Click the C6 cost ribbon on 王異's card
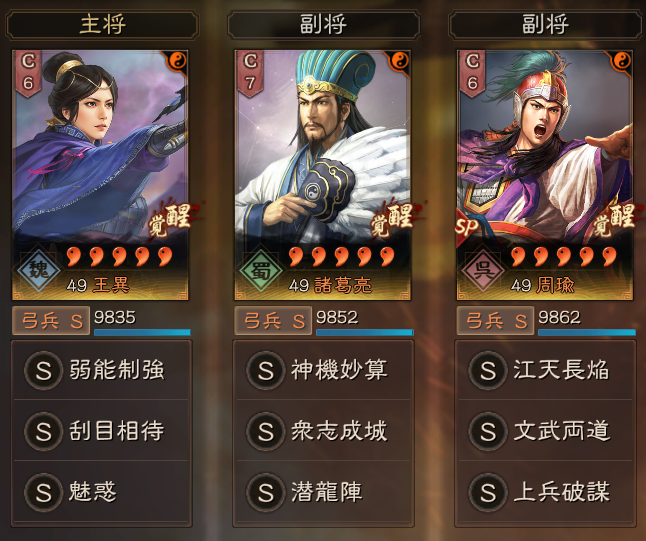This screenshot has width=646, height=541. (28, 73)
